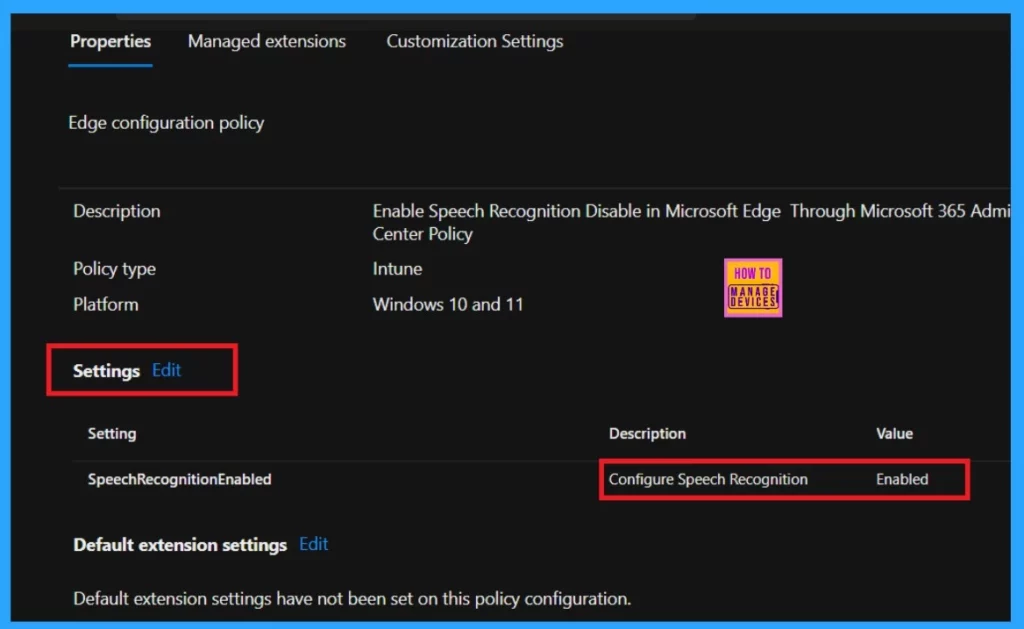Click the Value column header
This screenshot has height=629, width=1024.
coord(894,434)
